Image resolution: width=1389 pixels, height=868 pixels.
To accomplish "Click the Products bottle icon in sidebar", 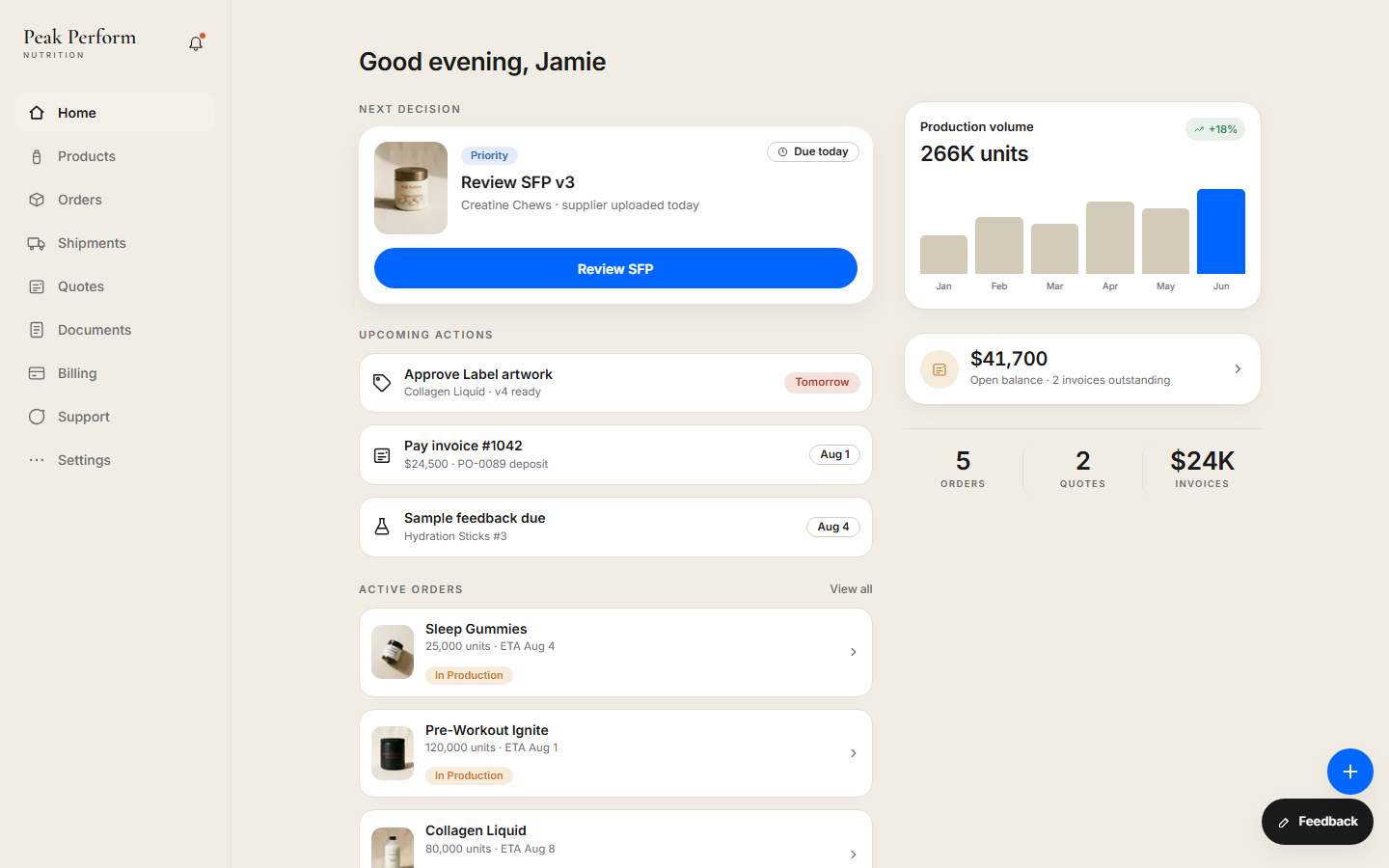I will [37, 156].
